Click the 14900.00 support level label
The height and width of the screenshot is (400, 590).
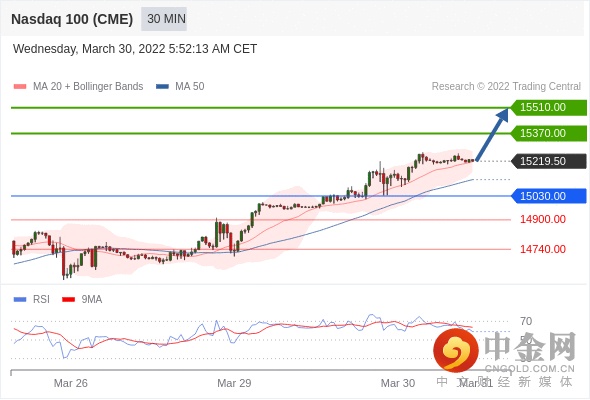[543, 219]
